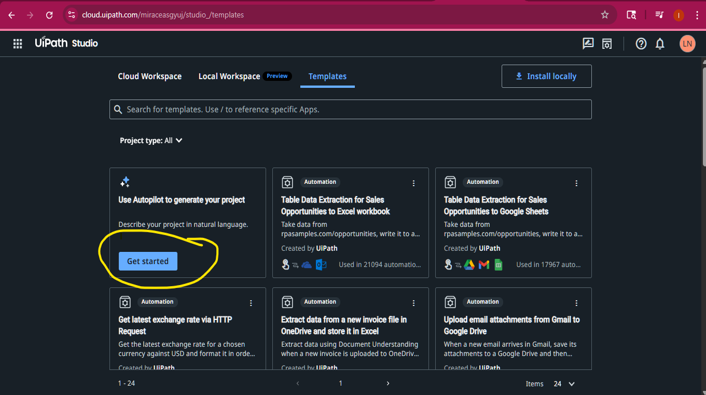This screenshot has height=395, width=706.
Task: Click the search magnifier icon
Action: [118, 109]
